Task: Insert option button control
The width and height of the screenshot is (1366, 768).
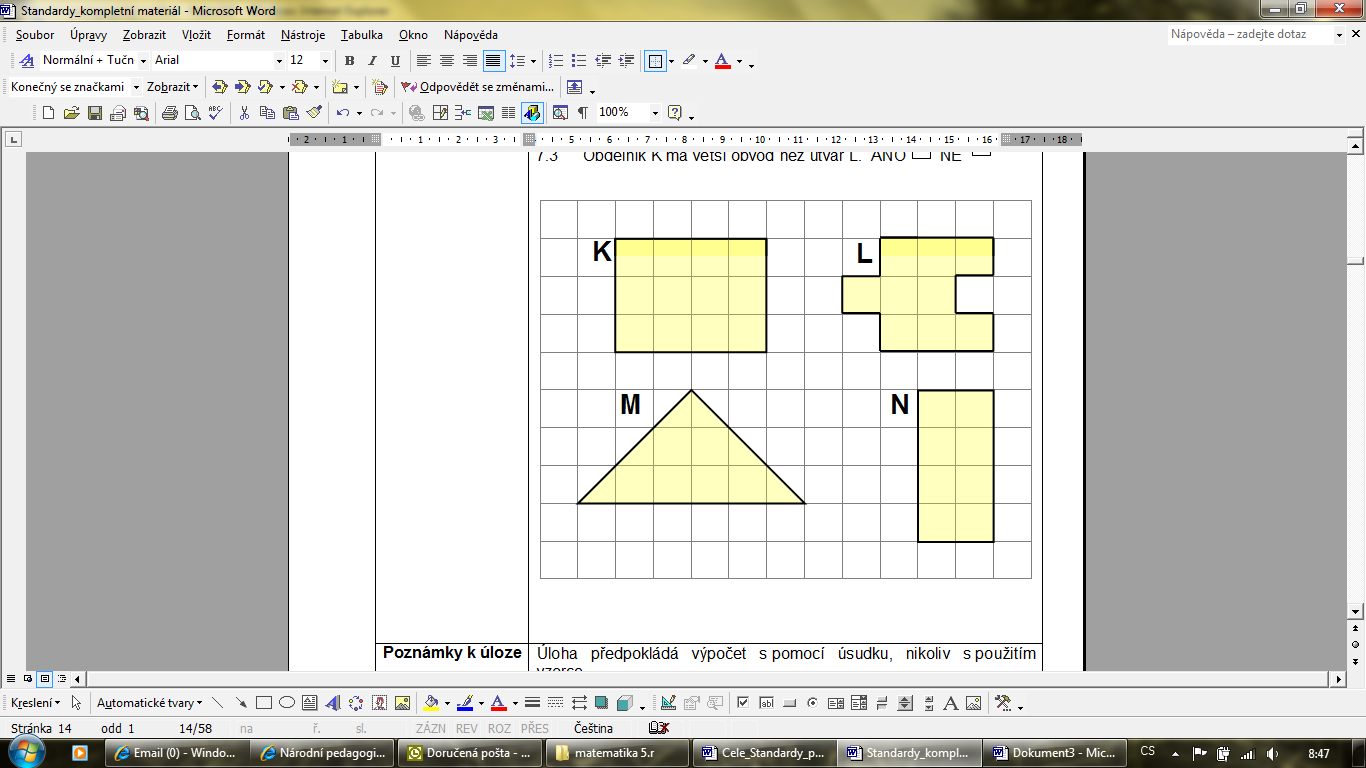Action: pos(812,703)
